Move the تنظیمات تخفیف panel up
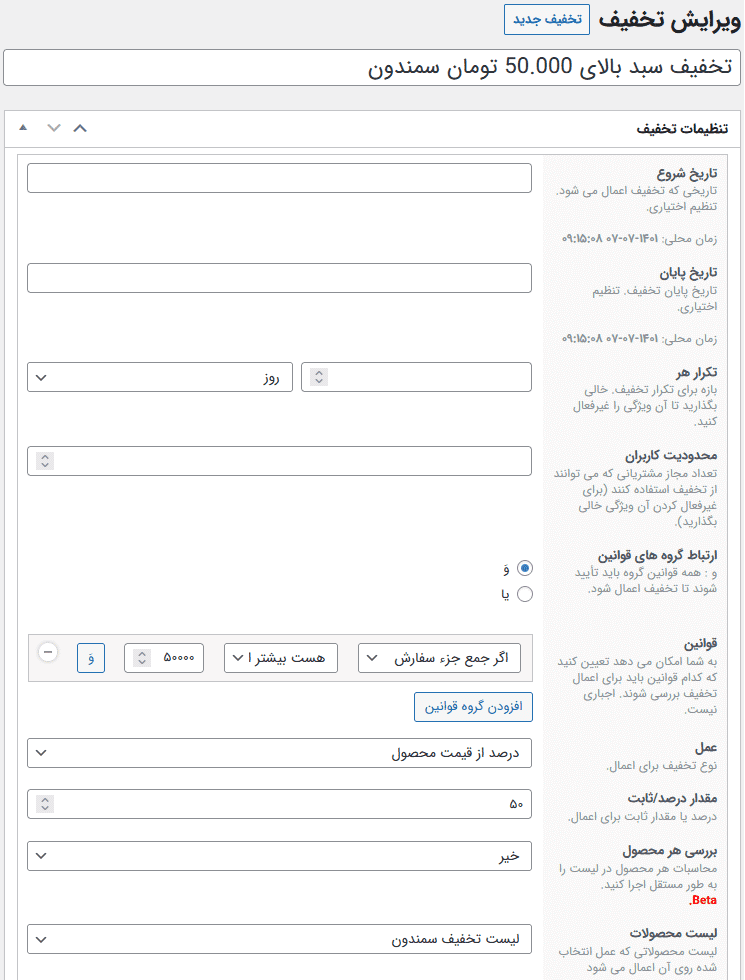Viewport: 745px width, 980px height. tap(80, 128)
